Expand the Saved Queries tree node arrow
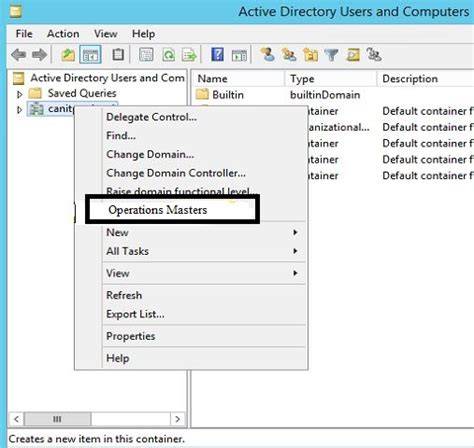The image size is (474, 448). (x=19, y=94)
